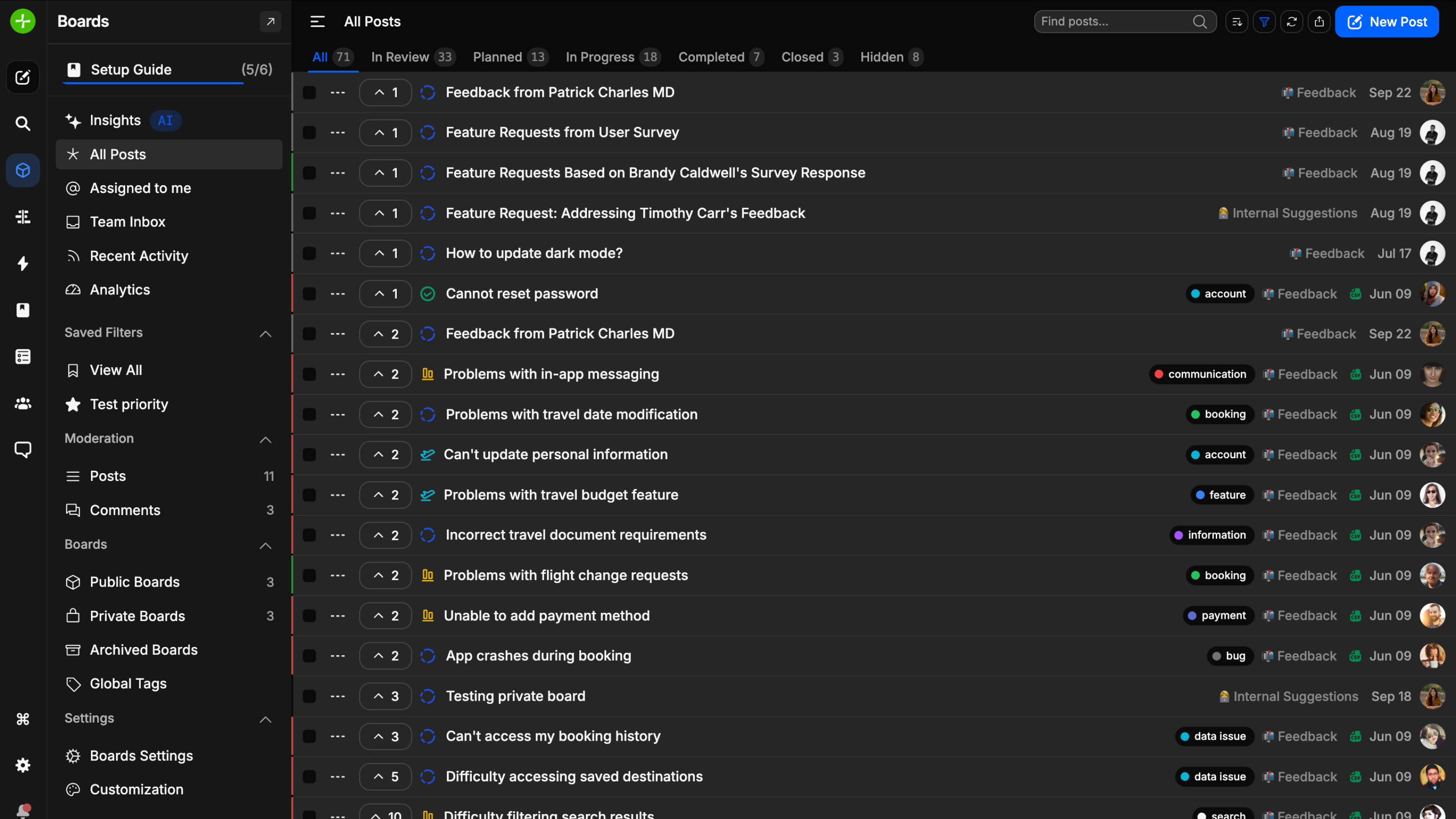Viewport: 1456px width, 819px height.
Task: Open the search icon in the left rail
Action: pyautogui.click(x=23, y=123)
